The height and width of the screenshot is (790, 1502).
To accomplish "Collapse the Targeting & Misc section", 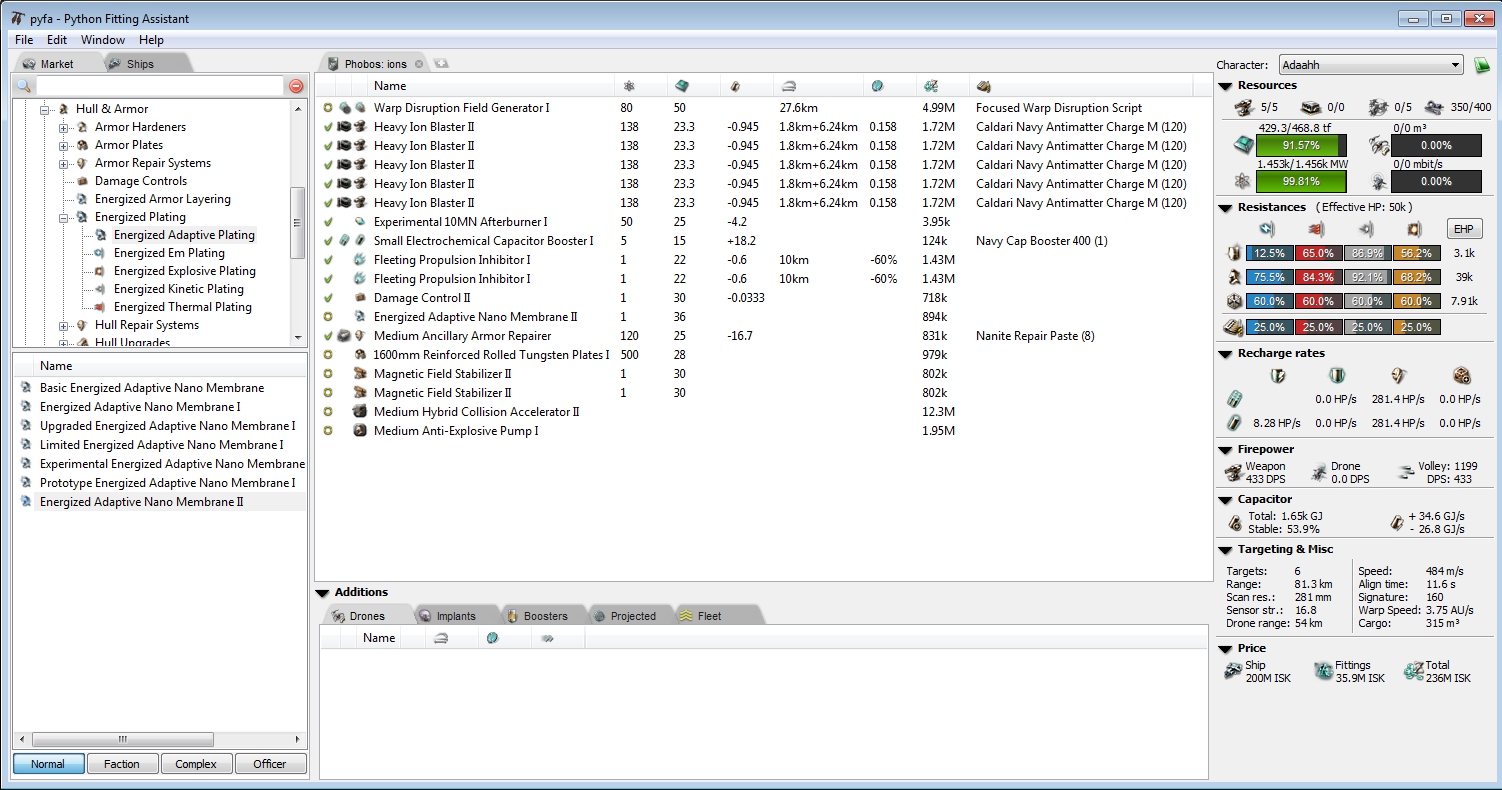I will 1225,550.
